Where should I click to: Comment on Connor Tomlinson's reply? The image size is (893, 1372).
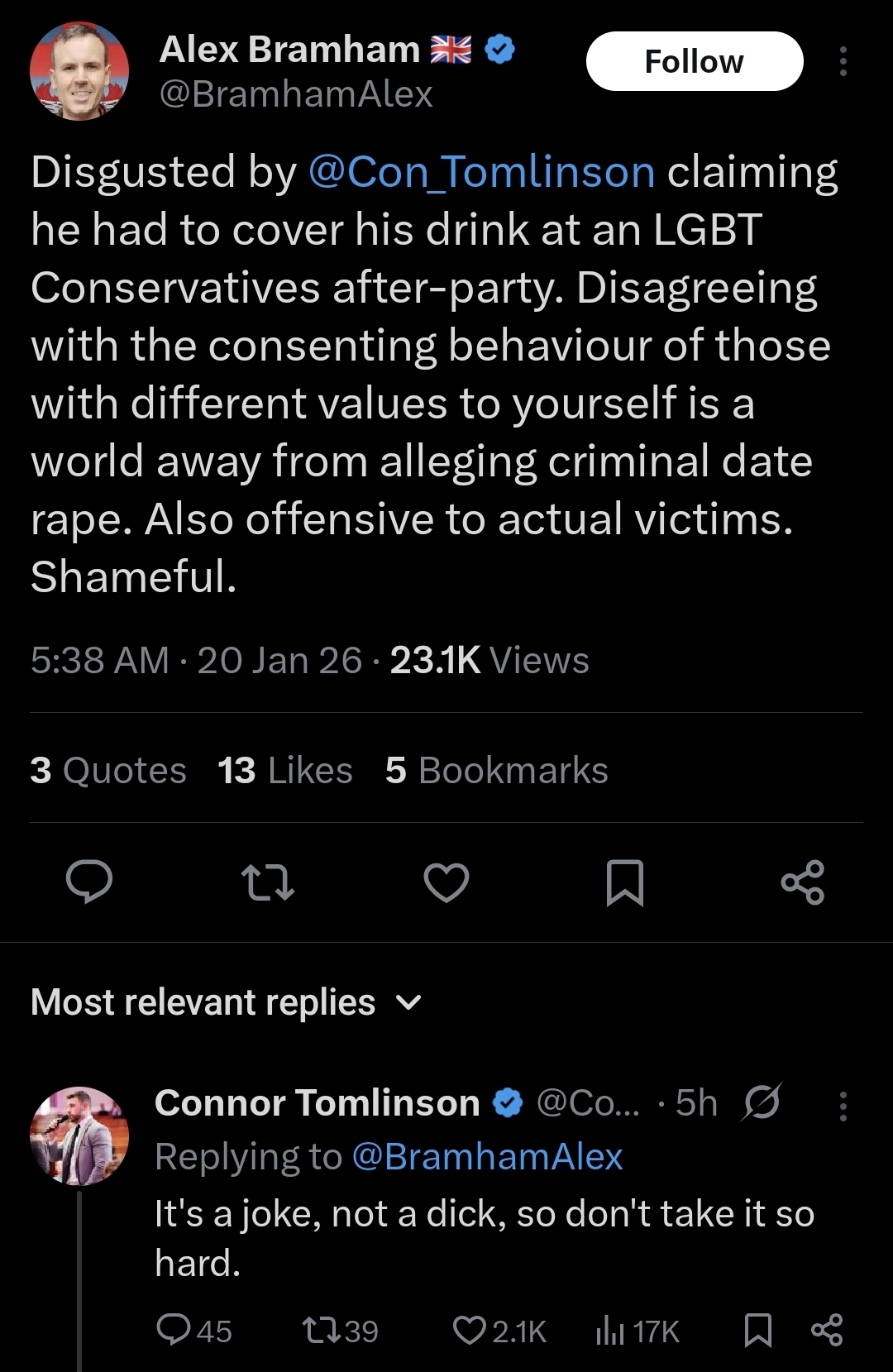point(174,1331)
